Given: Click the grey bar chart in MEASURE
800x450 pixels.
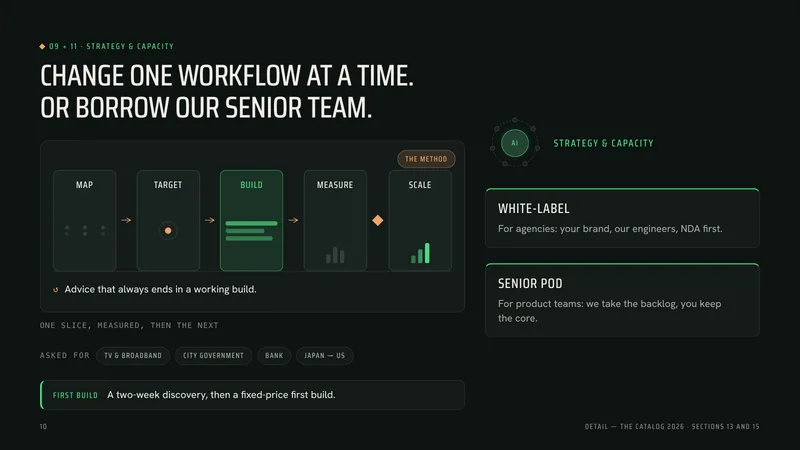Looking at the screenshot, I should pyautogui.click(x=335, y=255).
